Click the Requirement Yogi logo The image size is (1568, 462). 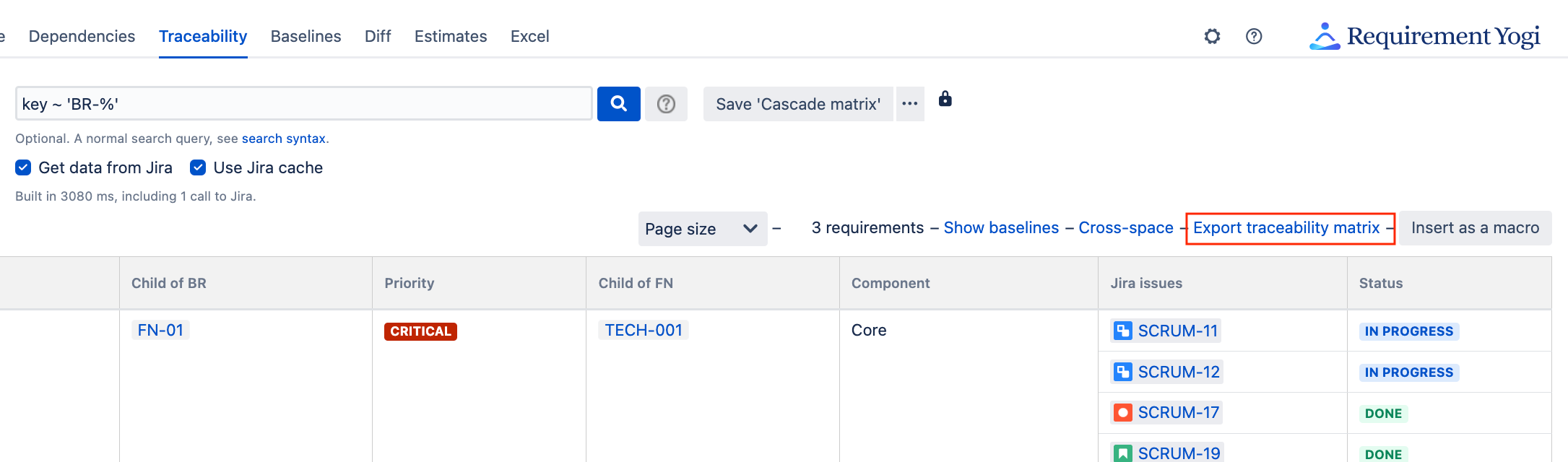click(1424, 36)
